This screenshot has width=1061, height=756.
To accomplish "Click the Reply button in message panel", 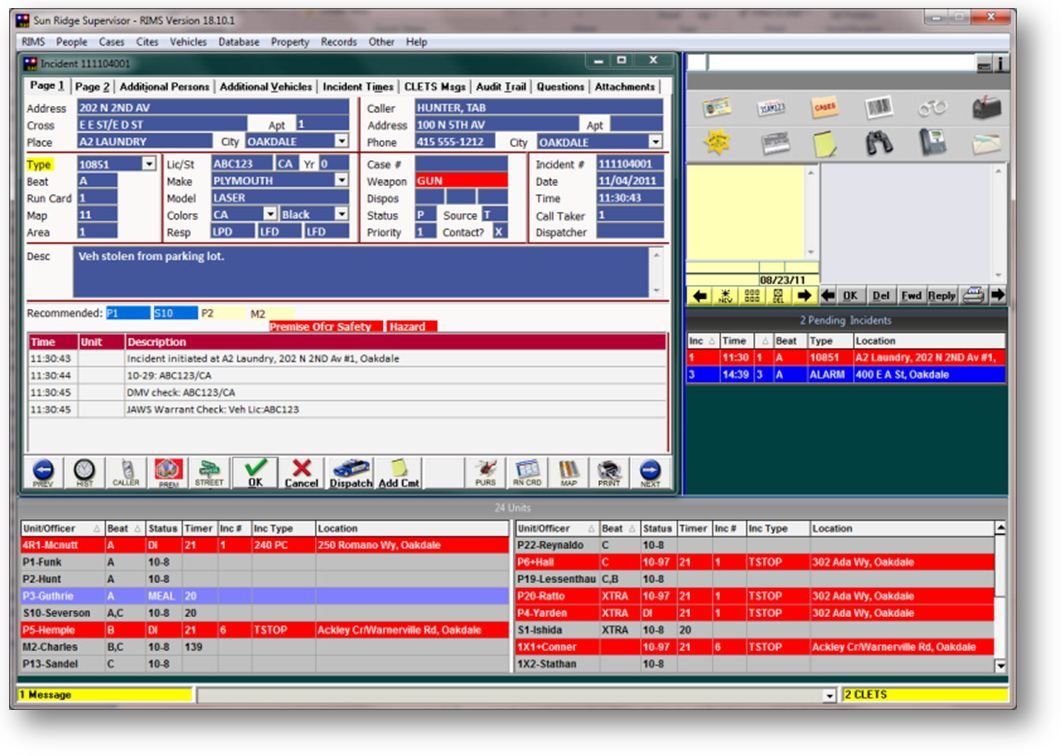I will pyautogui.click(x=941, y=296).
